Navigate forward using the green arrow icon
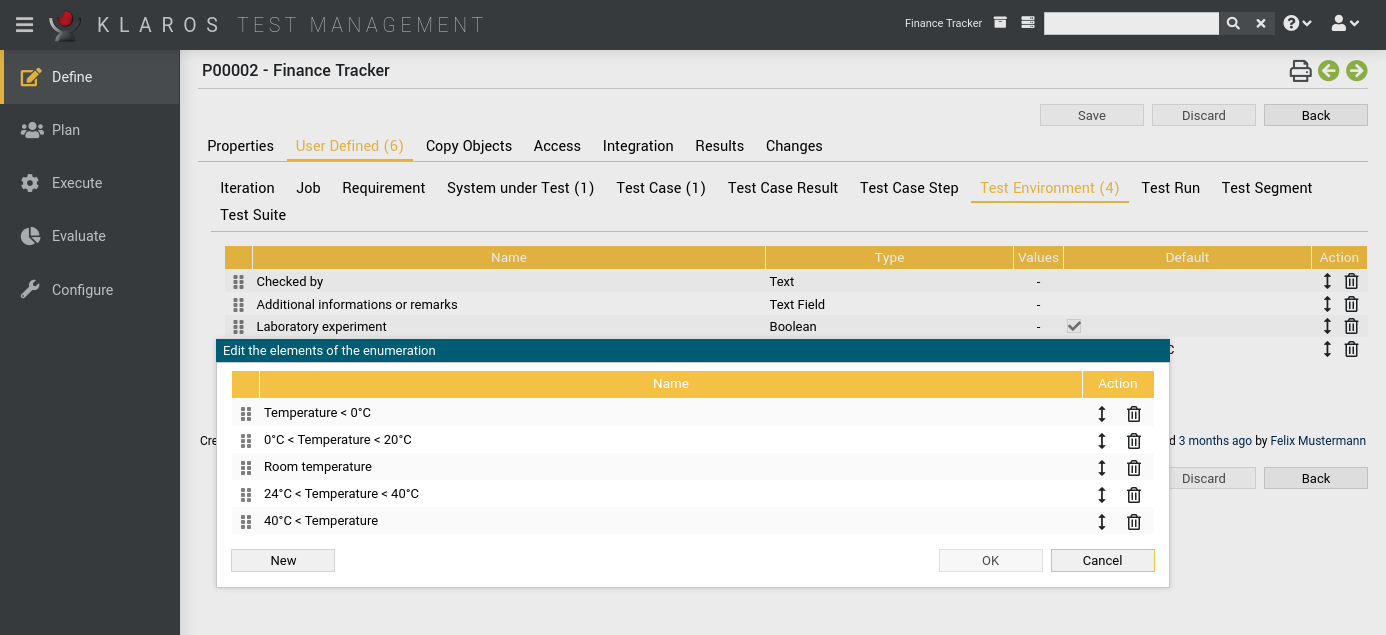The image size is (1386, 635). (1356, 71)
